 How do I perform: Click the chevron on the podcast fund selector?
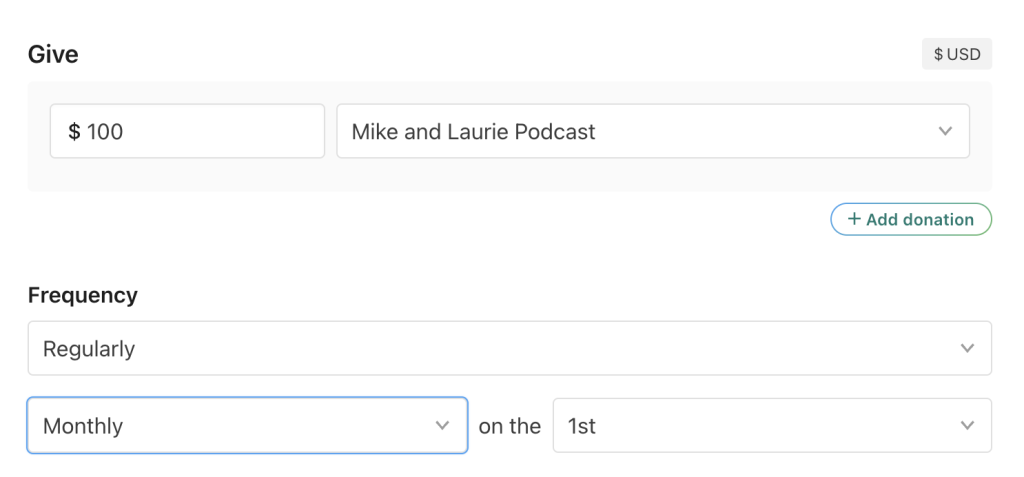coord(945,131)
